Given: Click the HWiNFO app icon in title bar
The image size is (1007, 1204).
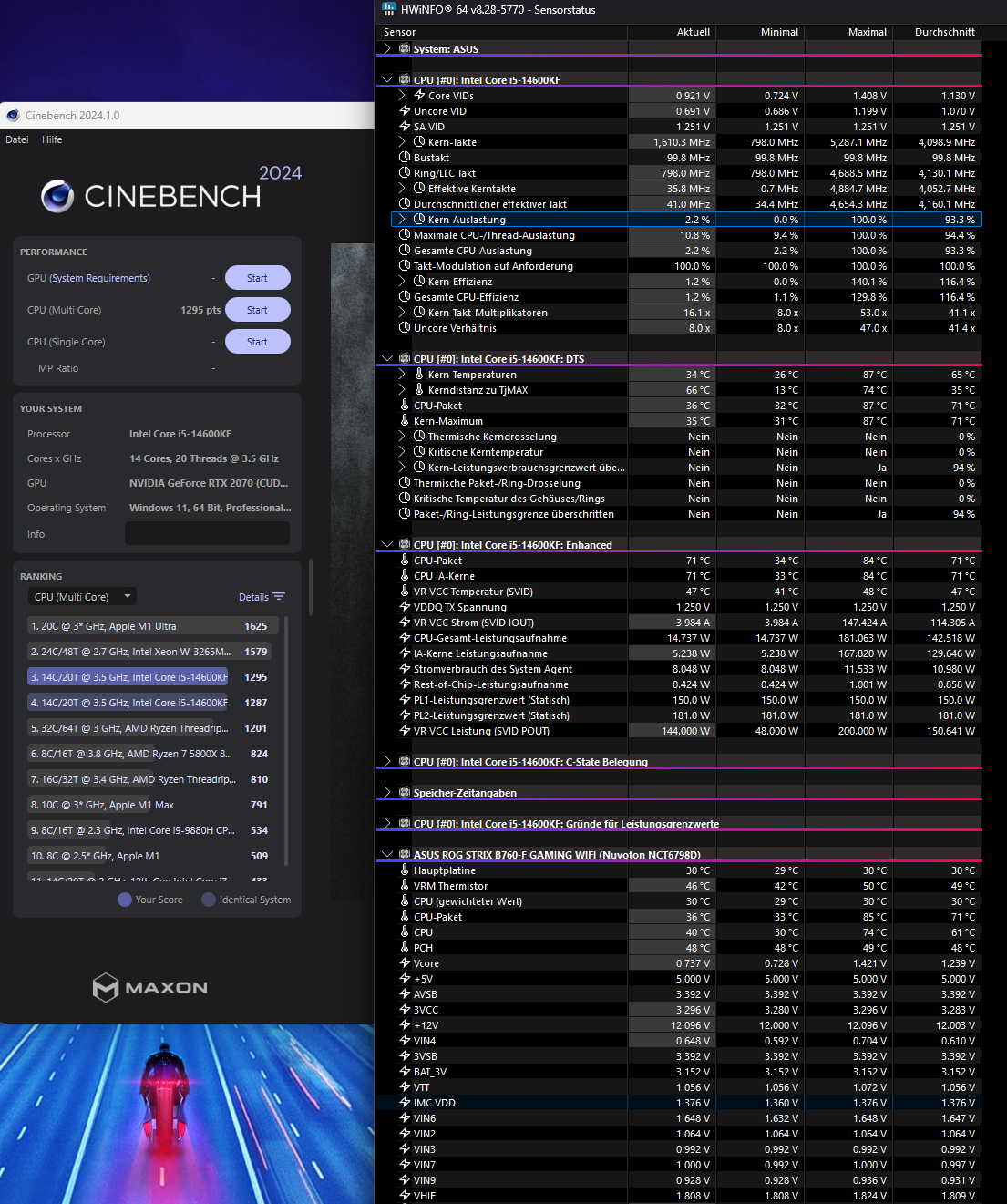Looking at the screenshot, I should coord(389,9).
